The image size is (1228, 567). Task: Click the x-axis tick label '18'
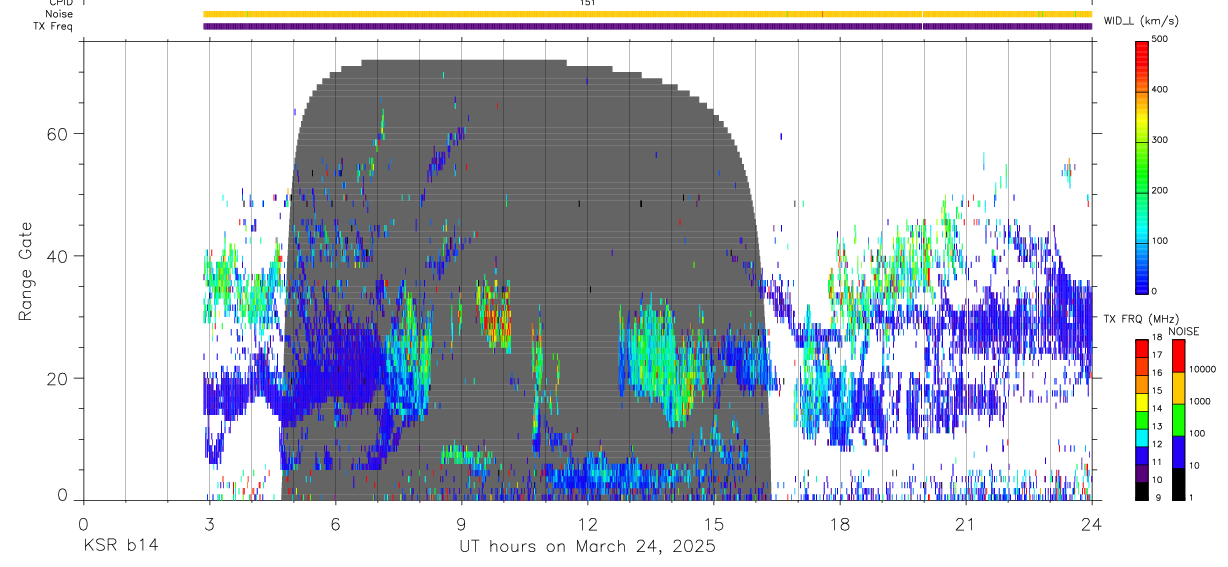pyautogui.click(x=840, y=524)
